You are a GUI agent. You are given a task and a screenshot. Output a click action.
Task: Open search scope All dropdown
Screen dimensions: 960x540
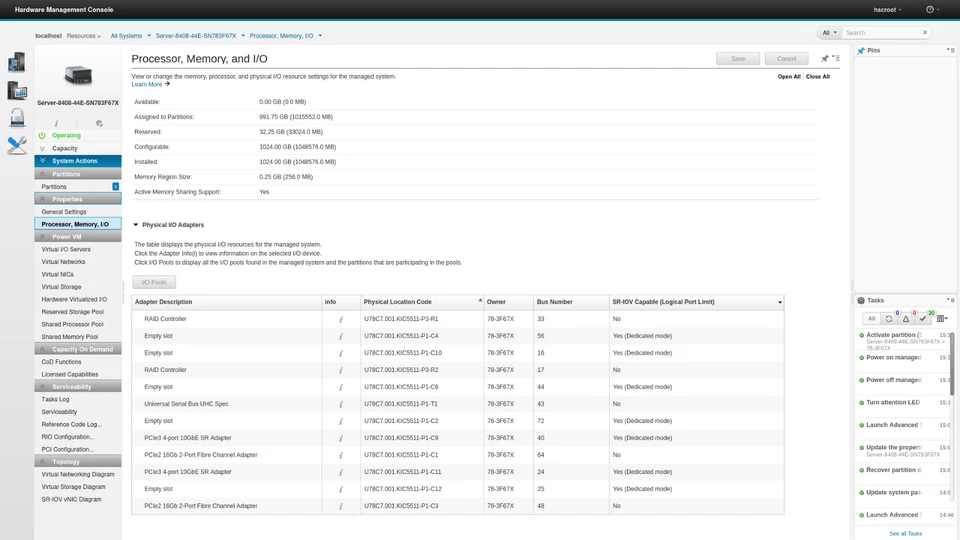pos(829,32)
